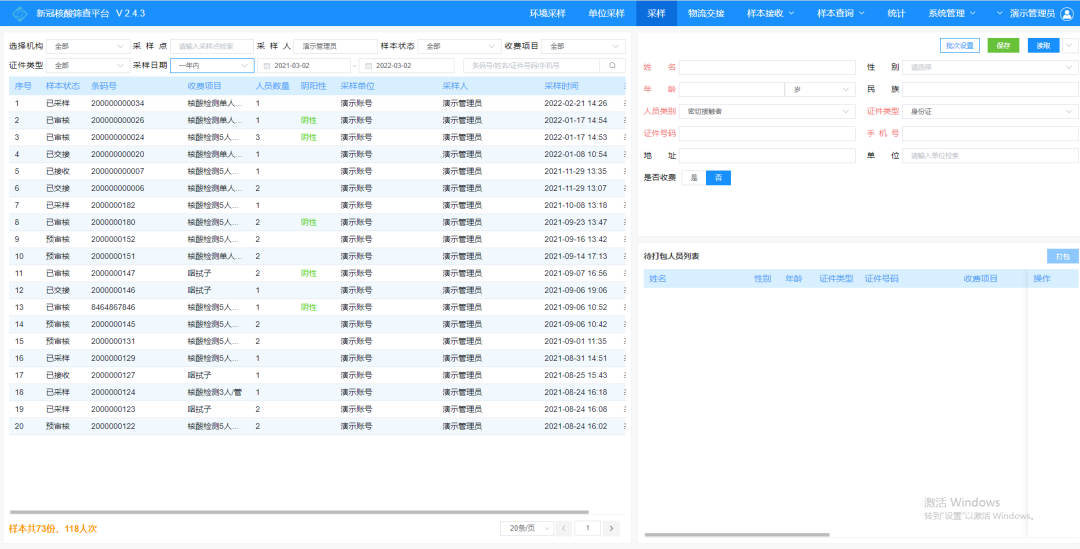Focus the 手机号 input field
The width and height of the screenshot is (1080, 549).
pos(990,133)
